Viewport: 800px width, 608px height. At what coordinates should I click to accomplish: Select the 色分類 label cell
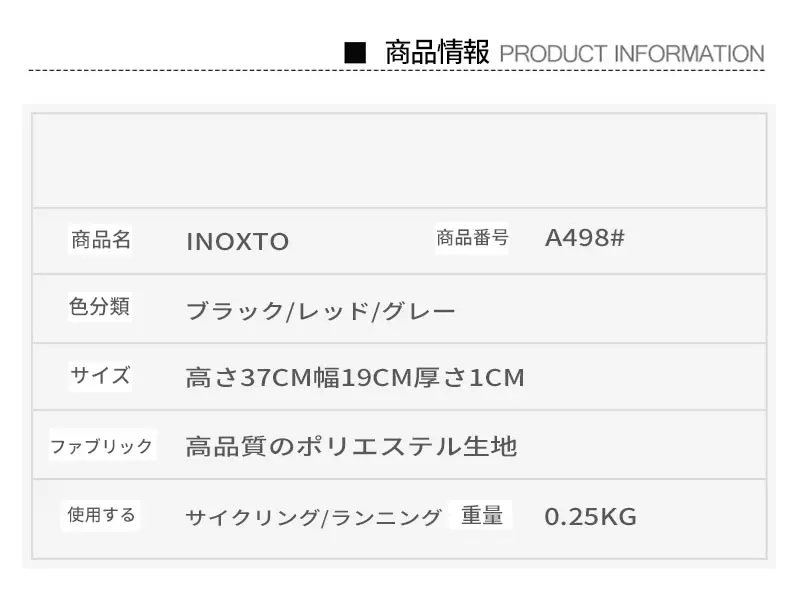100,307
